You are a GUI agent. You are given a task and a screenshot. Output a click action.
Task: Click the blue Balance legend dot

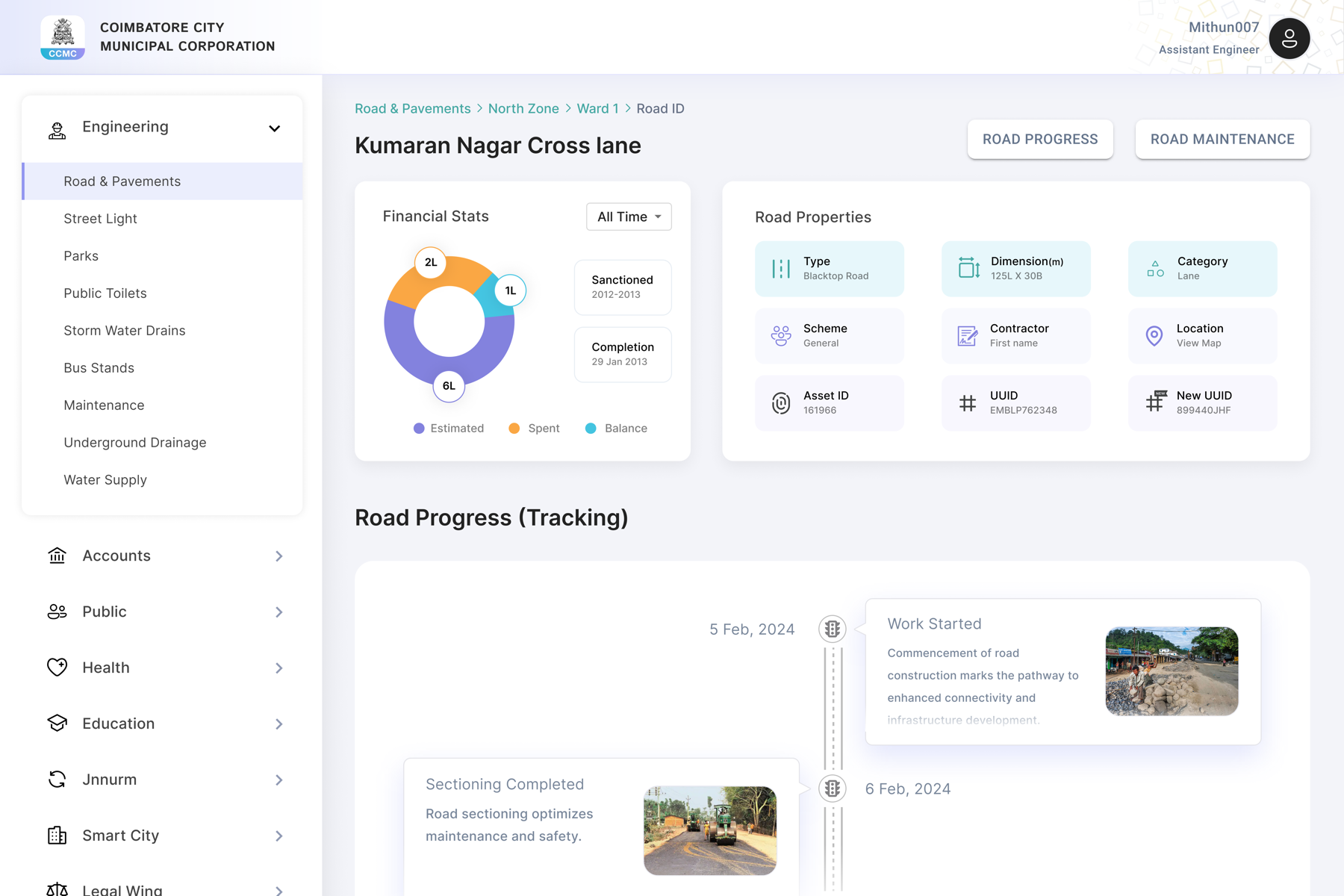(x=591, y=429)
